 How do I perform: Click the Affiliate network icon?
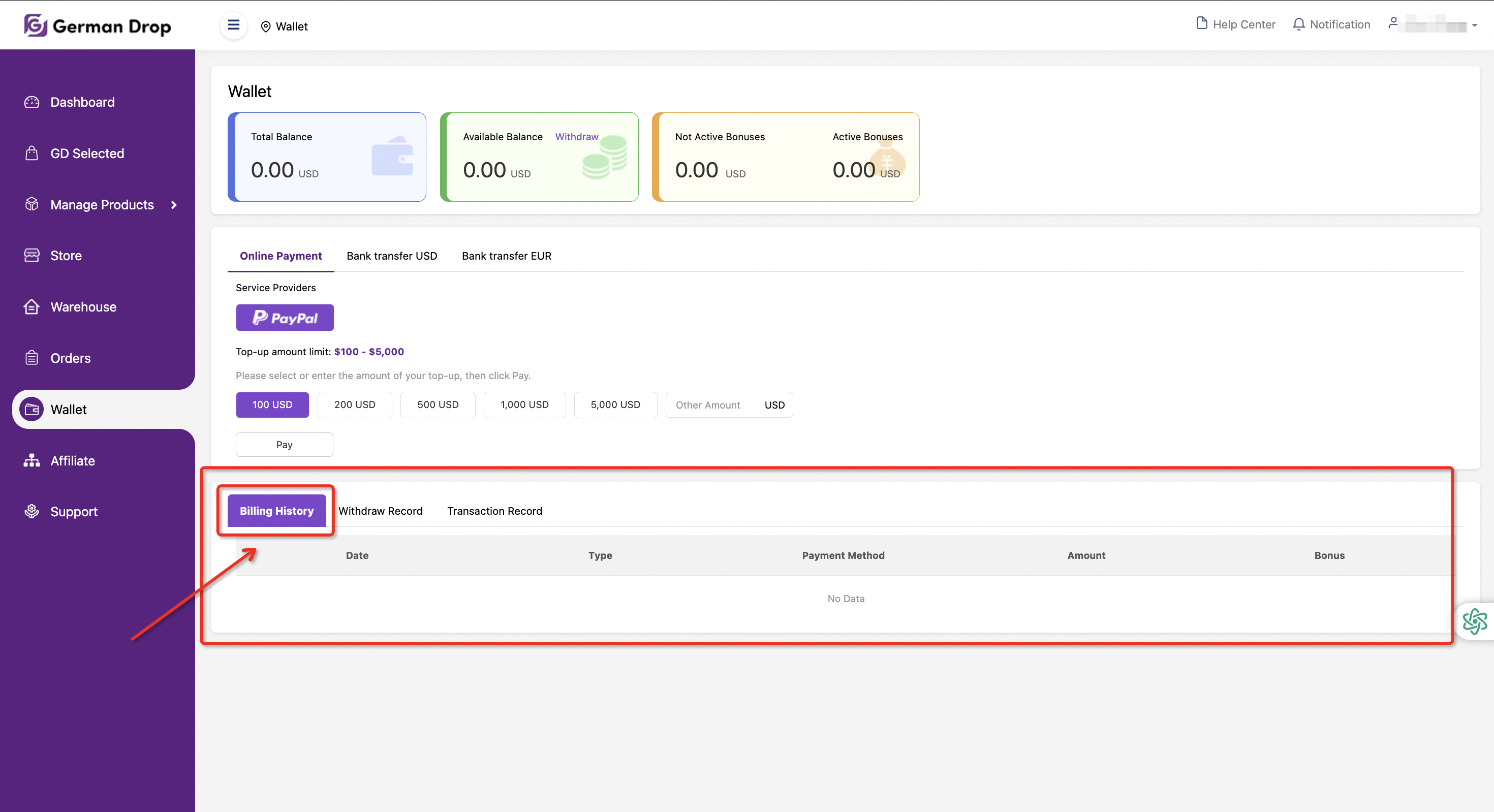[x=32, y=460]
